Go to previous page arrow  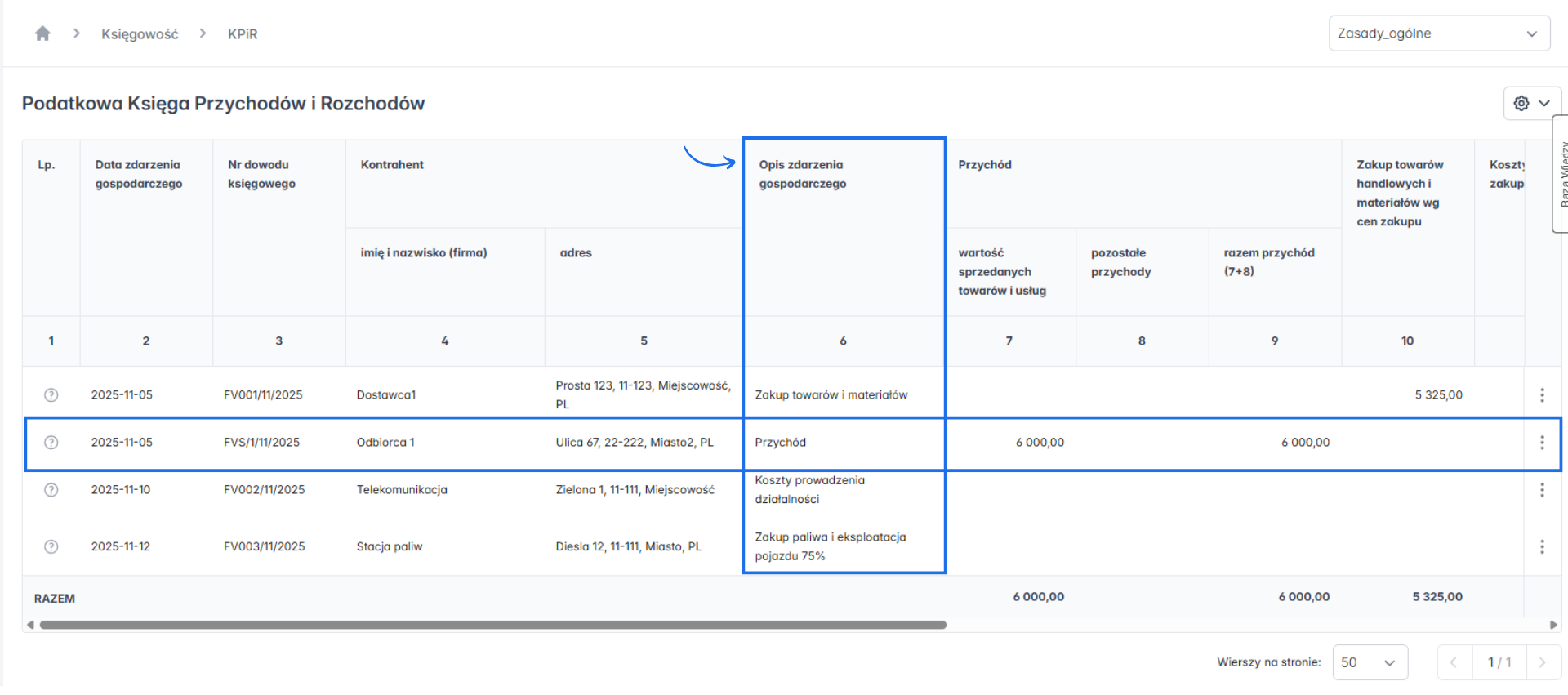(1454, 662)
